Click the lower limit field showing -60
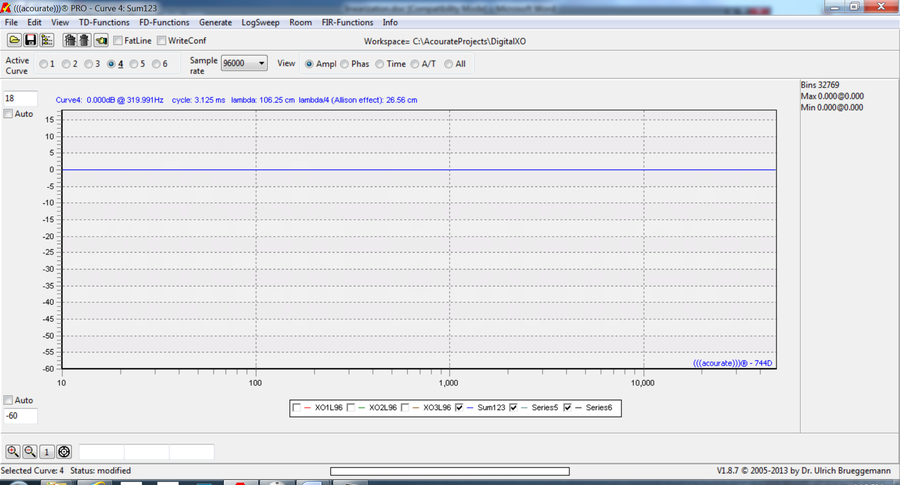The width and height of the screenshot is (900, 485). click(20, 416)
